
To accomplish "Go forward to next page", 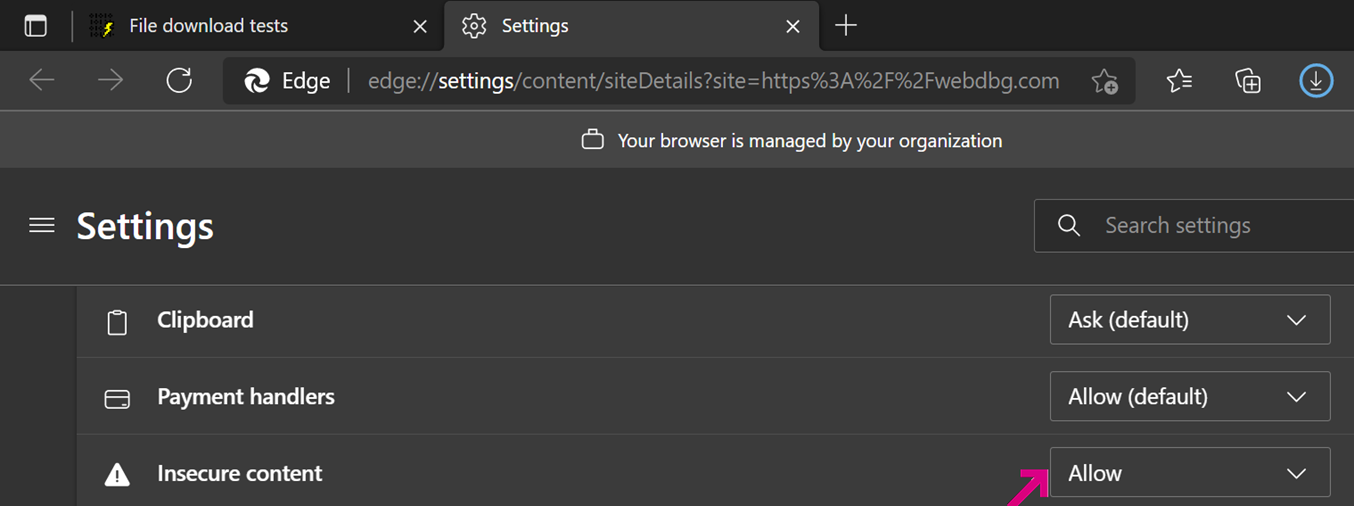I will coord(110,81).
